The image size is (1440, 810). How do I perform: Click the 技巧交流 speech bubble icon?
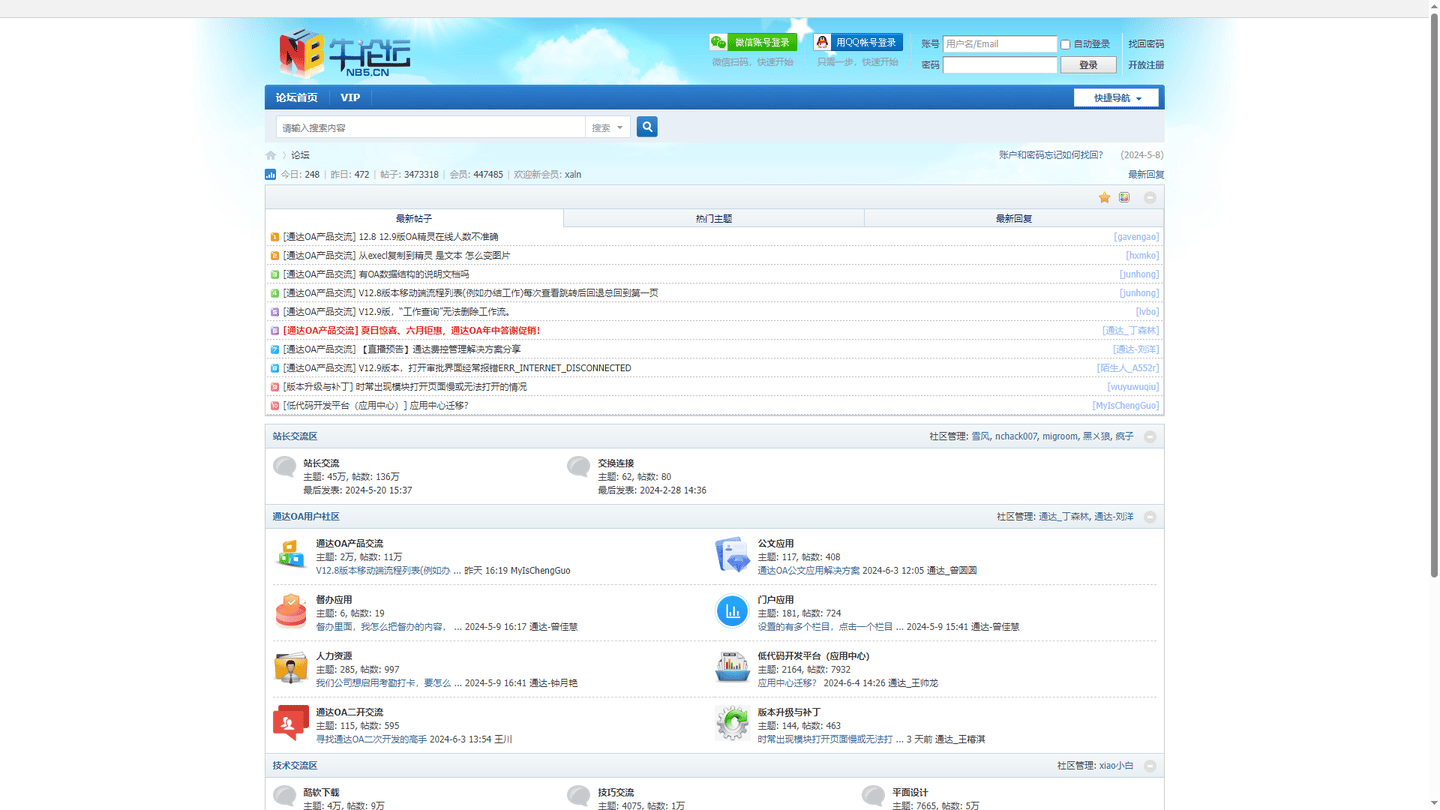pyautogui.click(x=579, y=796)
